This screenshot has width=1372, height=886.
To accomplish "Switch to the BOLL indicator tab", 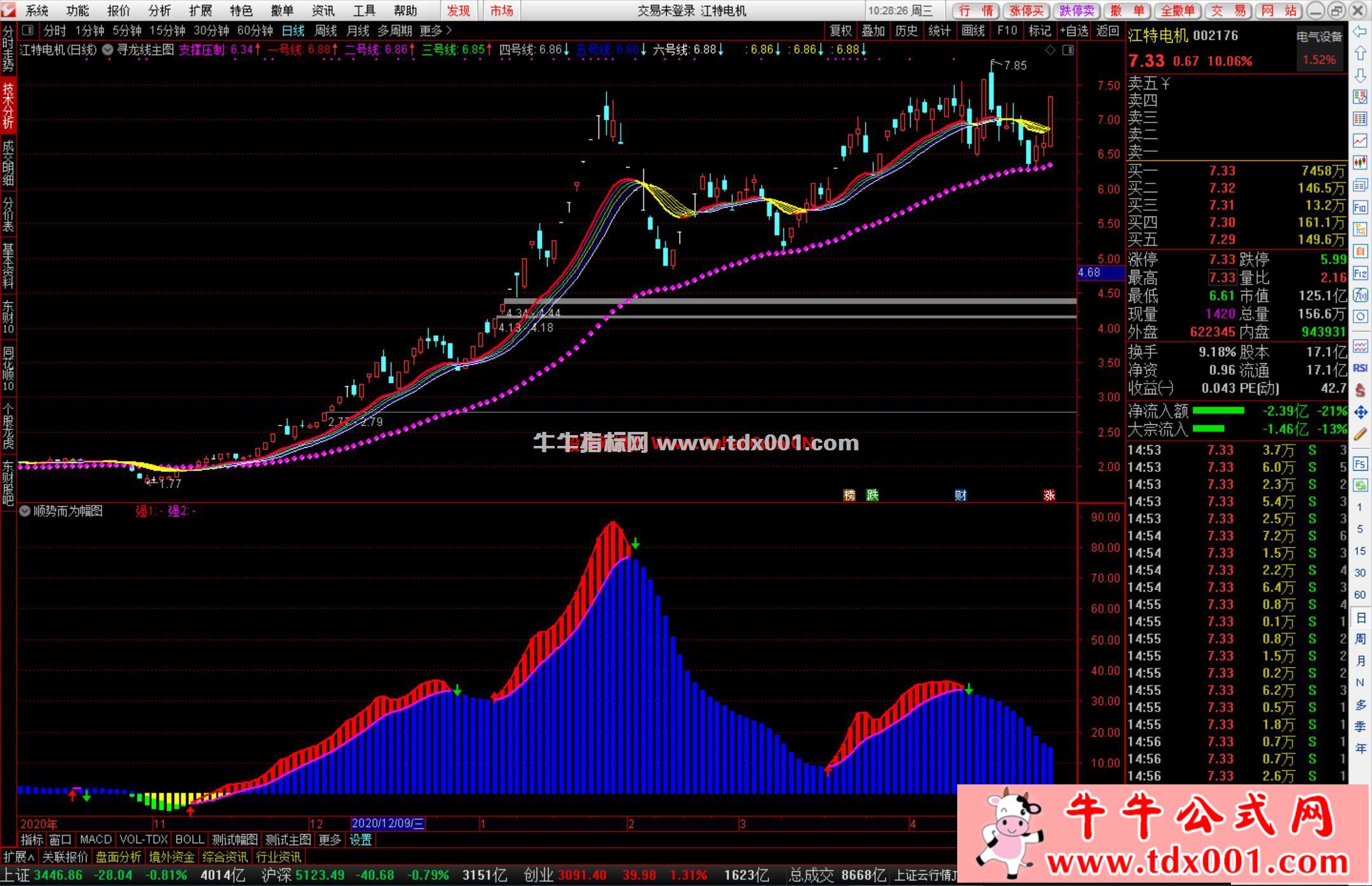I will [x=189, y=840].
